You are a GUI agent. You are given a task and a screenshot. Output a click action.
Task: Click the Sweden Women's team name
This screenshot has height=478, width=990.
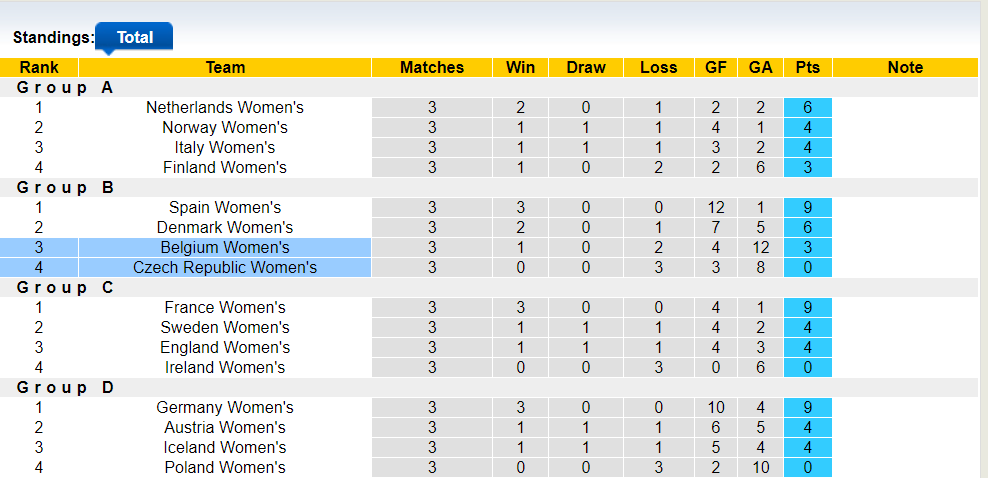[225, 327]
